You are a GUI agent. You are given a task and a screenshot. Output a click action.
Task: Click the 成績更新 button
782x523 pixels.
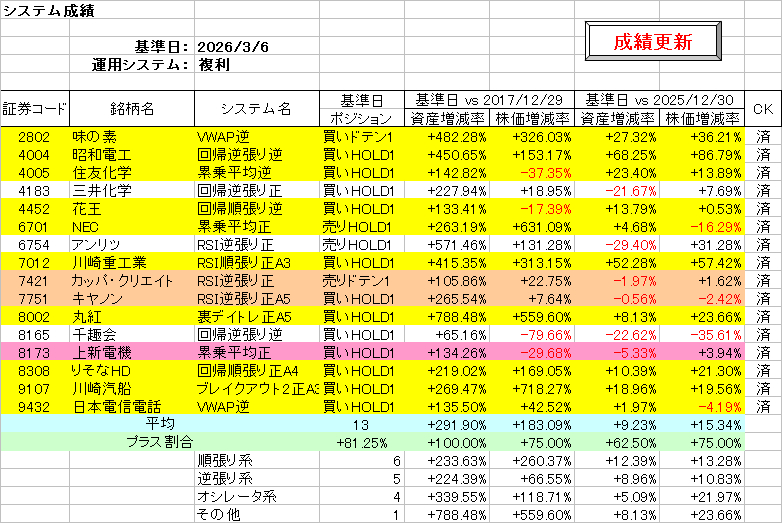tap(653, 41)
